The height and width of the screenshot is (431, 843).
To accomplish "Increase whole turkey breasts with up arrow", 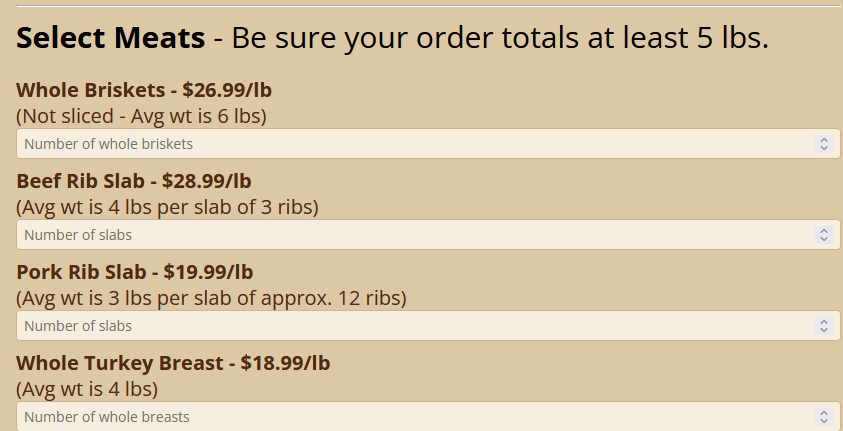I will [824, 413].
